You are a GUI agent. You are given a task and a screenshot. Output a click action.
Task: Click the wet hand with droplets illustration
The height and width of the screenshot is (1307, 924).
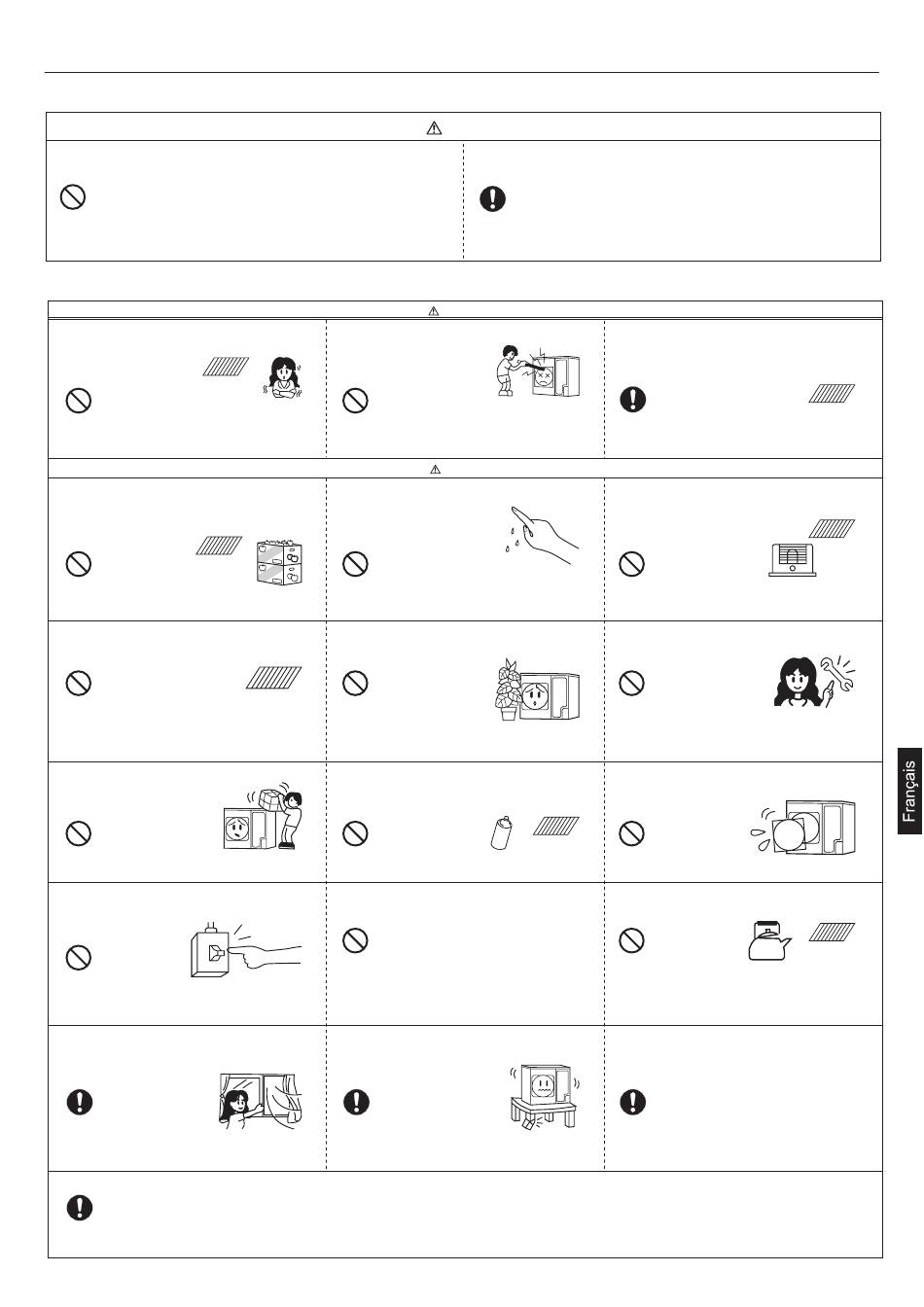pyautogui.click(x=543, y=537)
